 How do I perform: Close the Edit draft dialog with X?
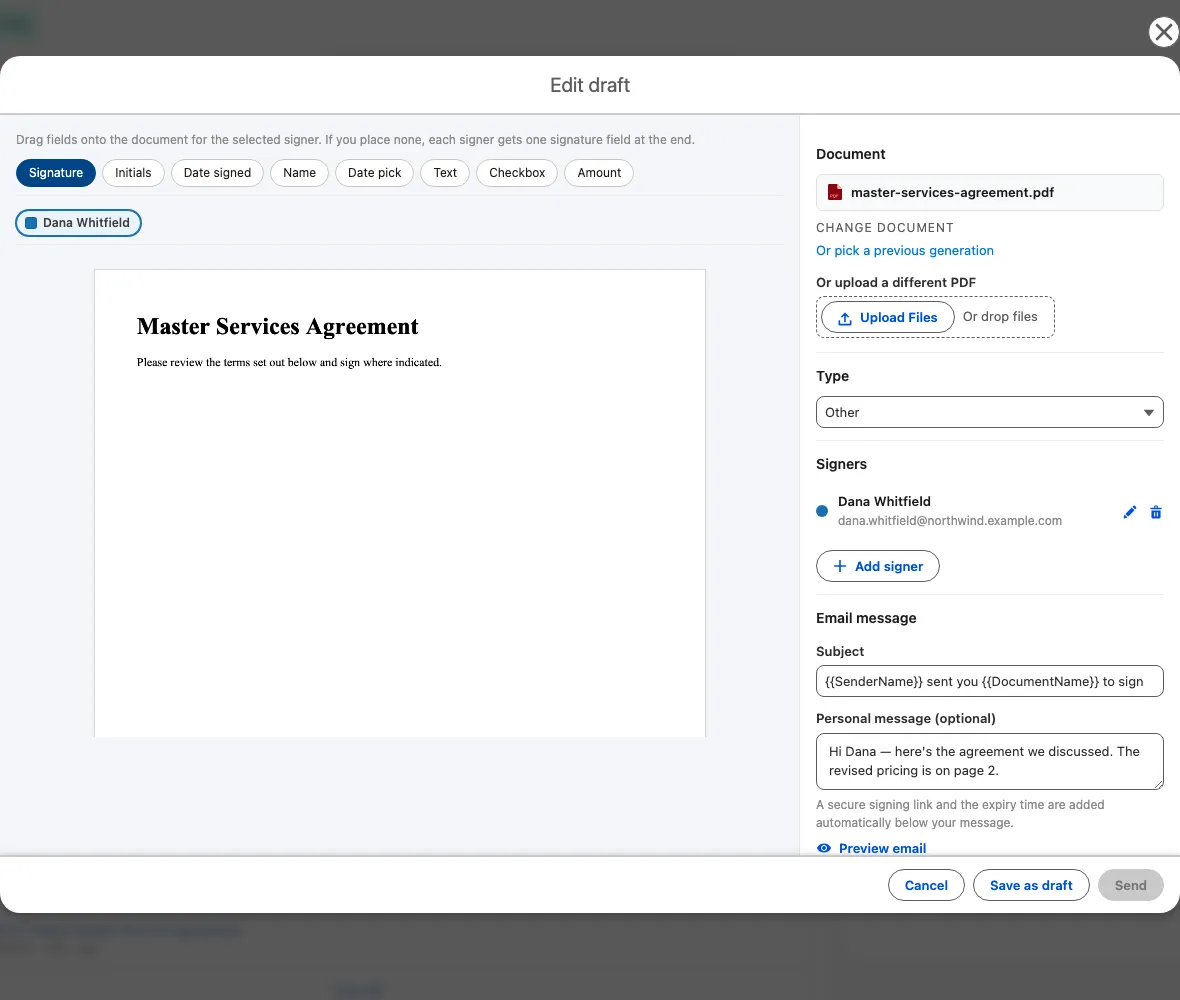click(x=1163, y=32)
